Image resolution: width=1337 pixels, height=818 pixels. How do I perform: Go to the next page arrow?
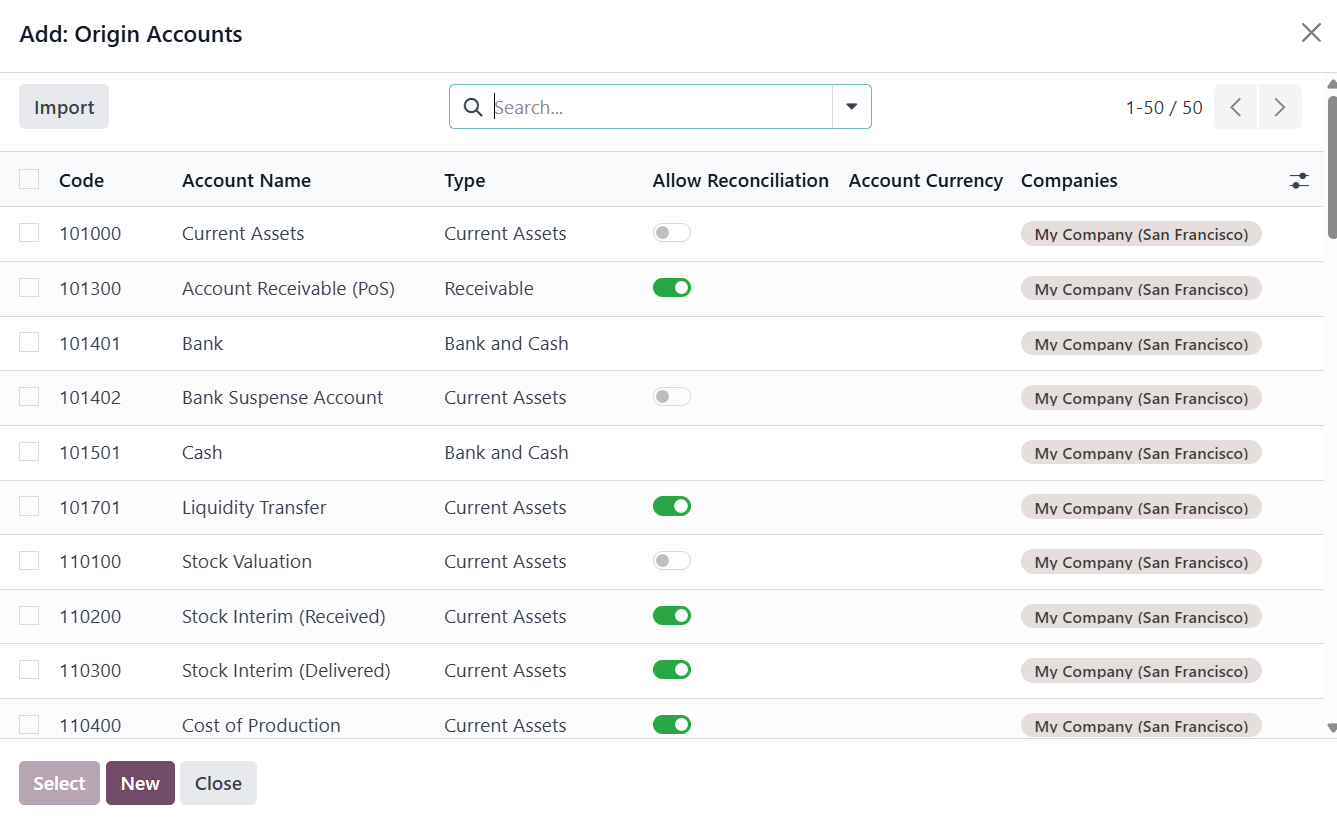pyautogui.click(x=1280, y=107)
